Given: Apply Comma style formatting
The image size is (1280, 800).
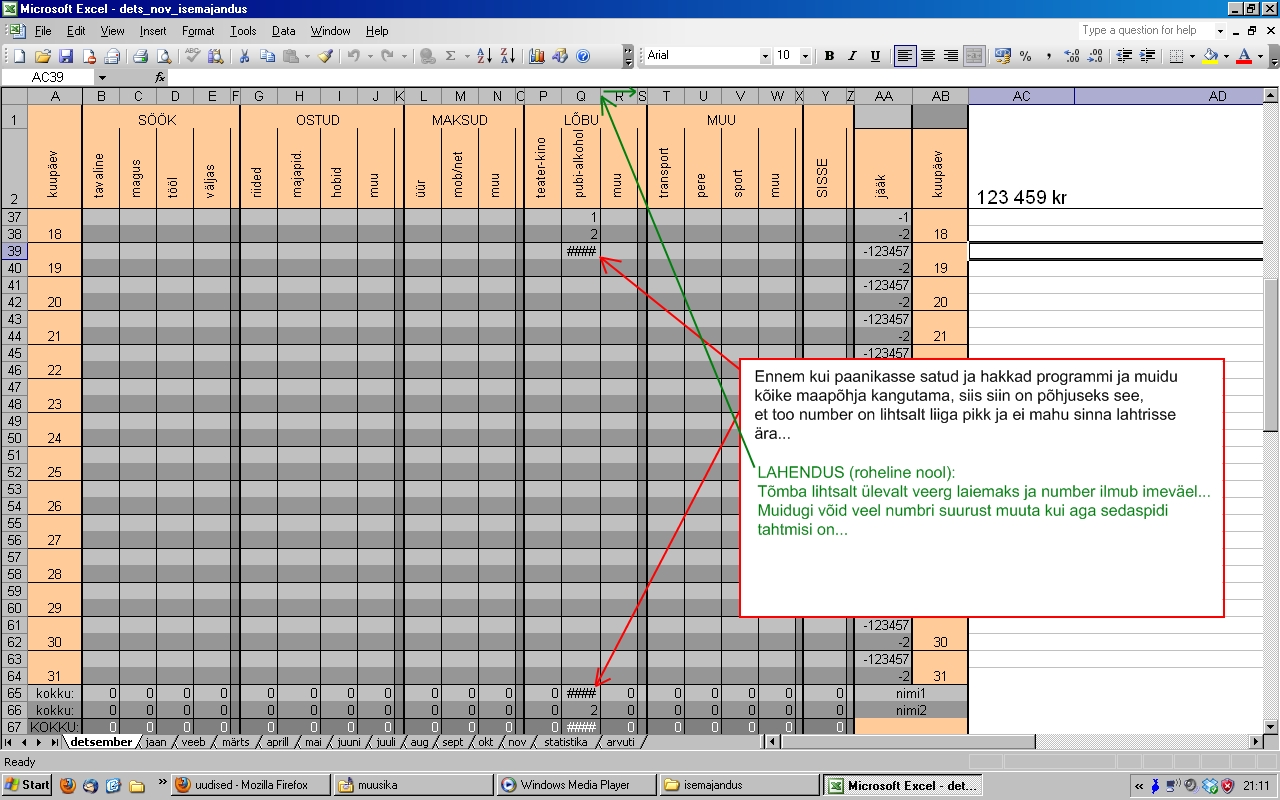Looking at the screenshot, I should [x=1049, y=56].
